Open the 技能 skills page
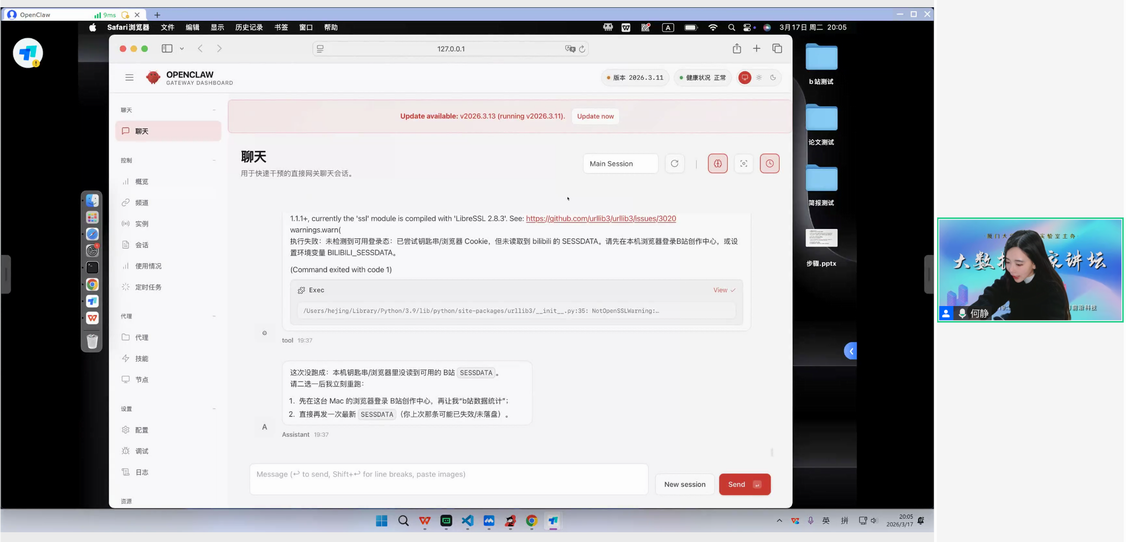The image size is (1126, 542). [141, 359]
